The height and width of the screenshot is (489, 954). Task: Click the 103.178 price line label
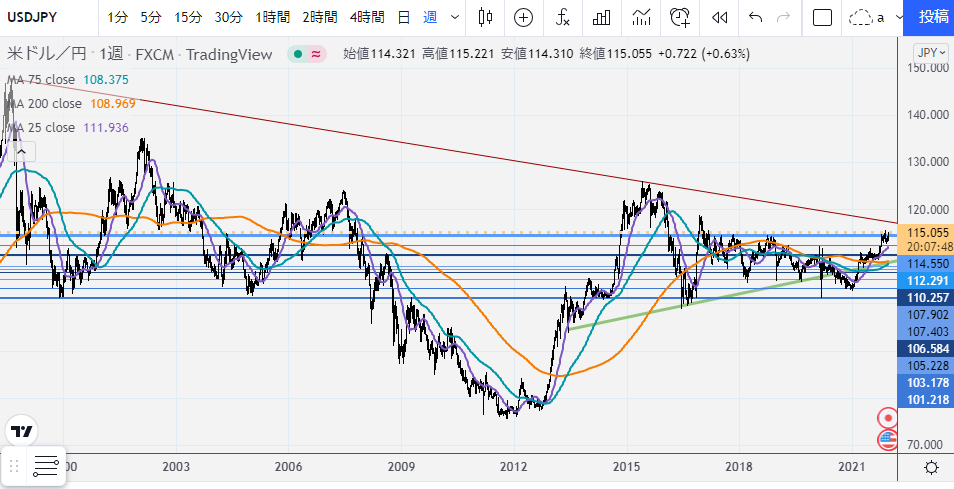[x=925, y=383]
